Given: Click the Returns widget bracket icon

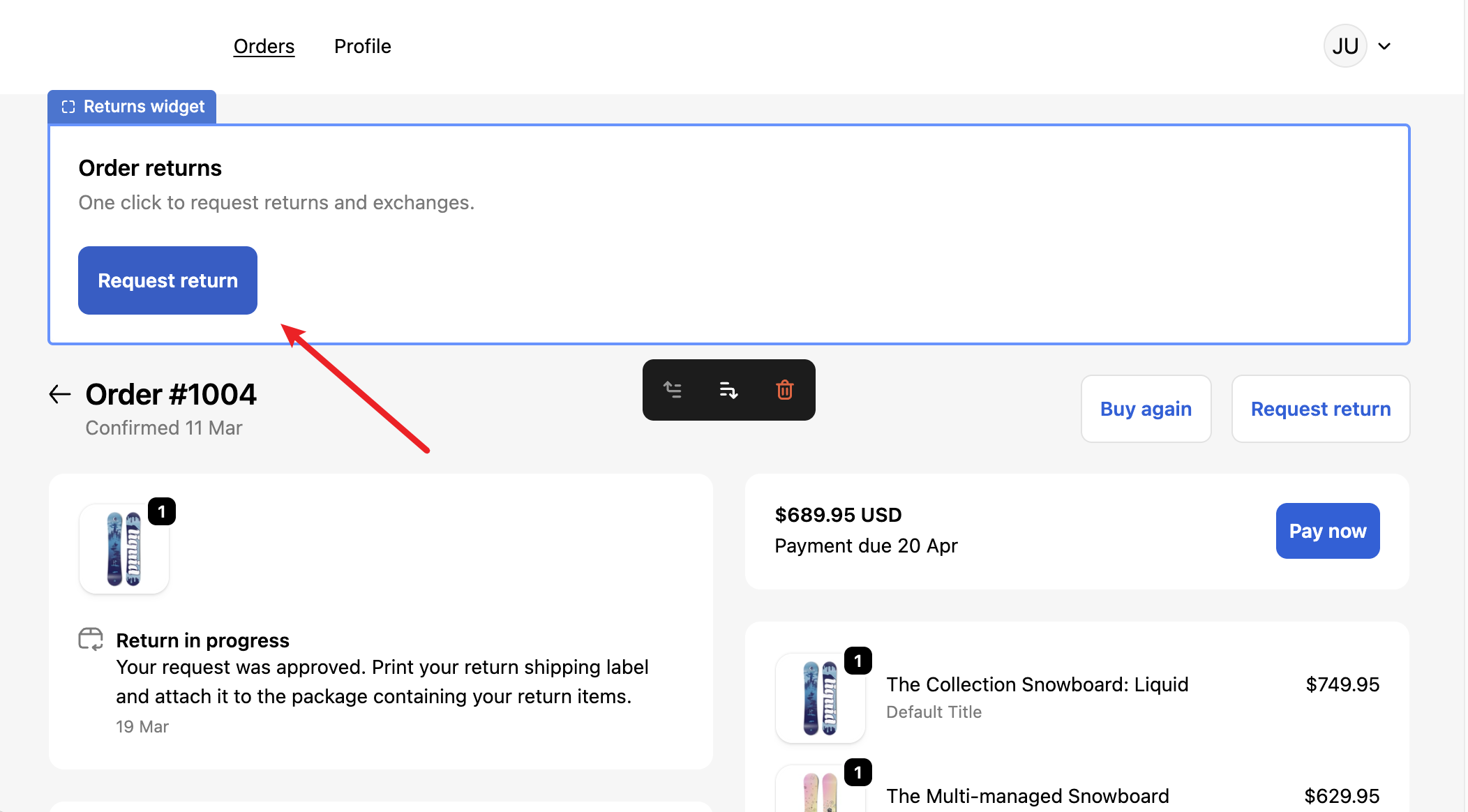Looking at the screenshot, I should (68, 107).
